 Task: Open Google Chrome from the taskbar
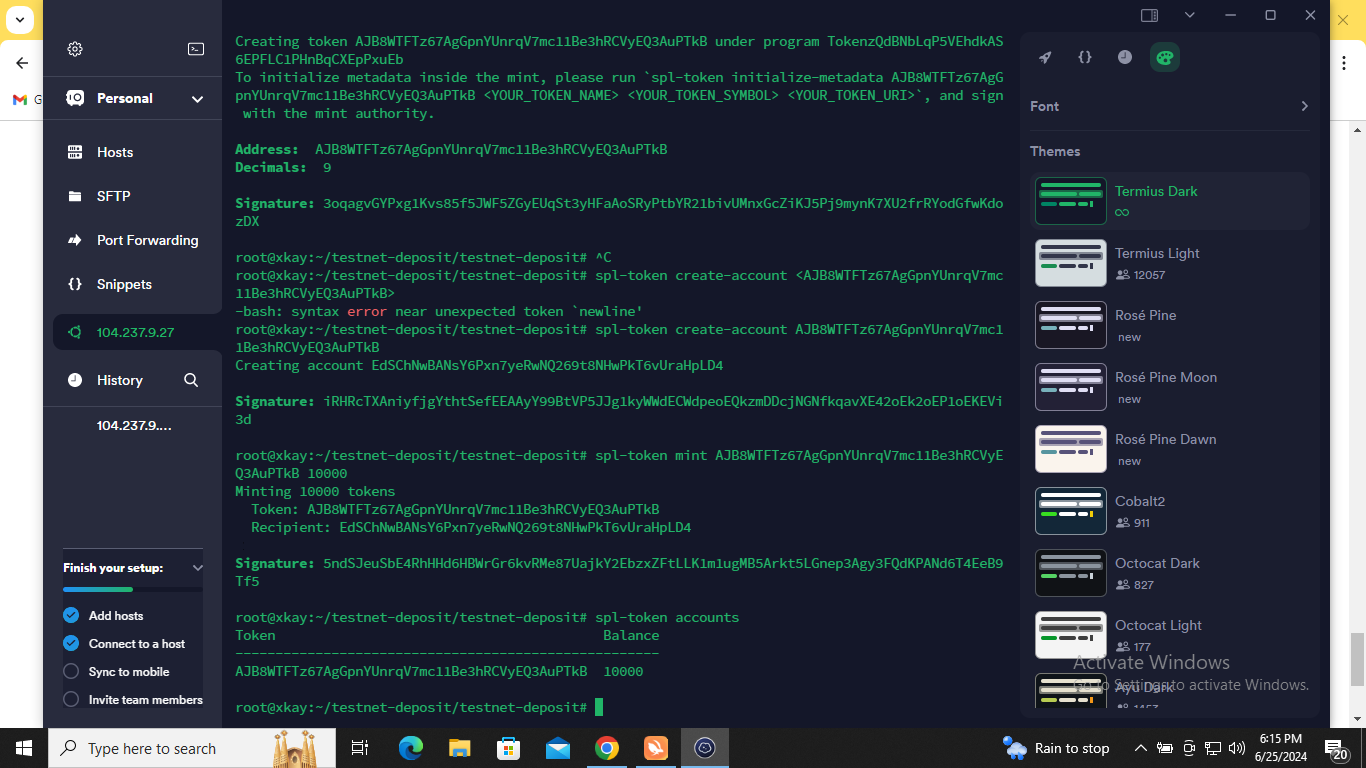[x=606, y=748]
